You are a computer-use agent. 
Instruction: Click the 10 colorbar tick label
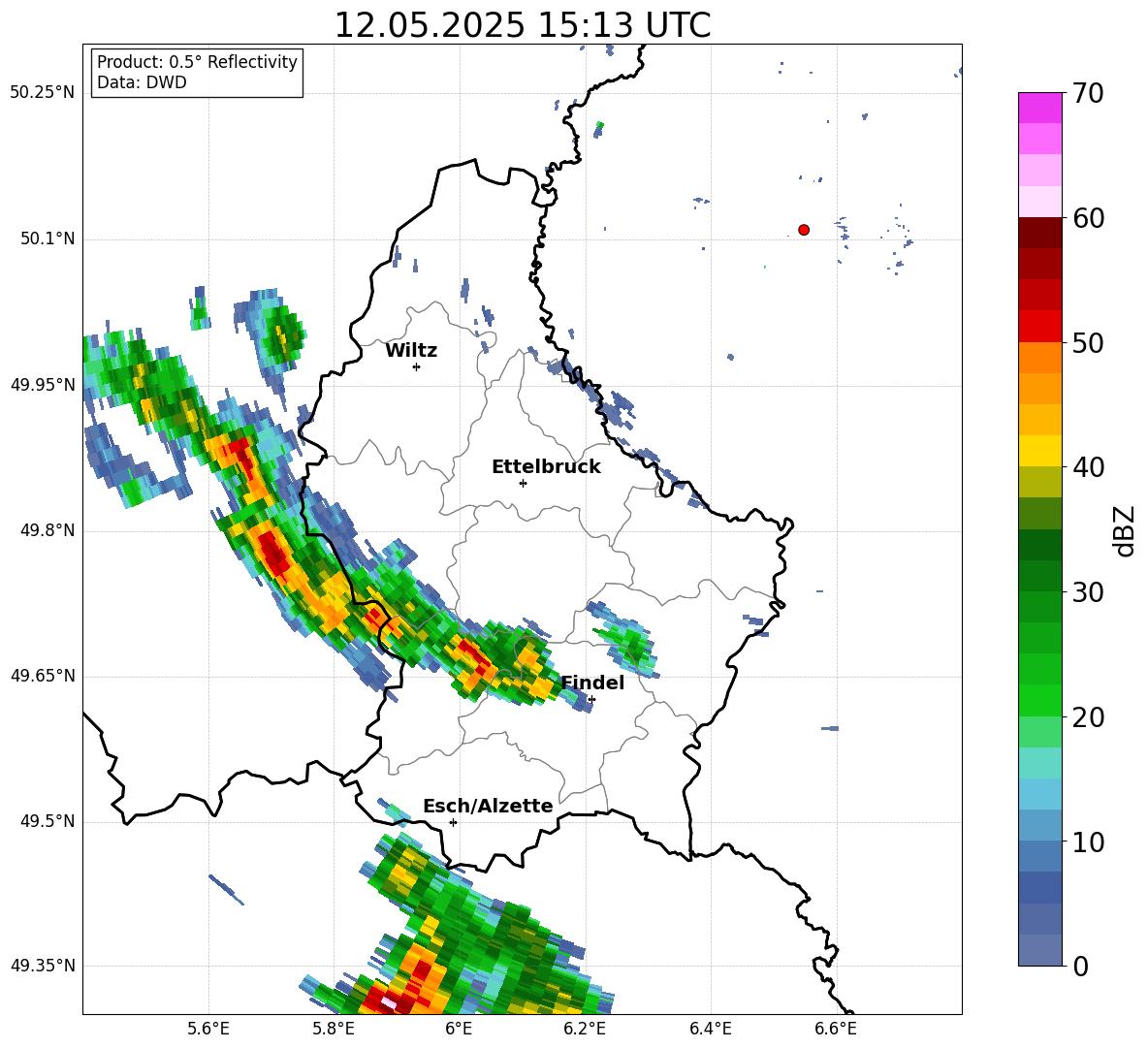(1088, 842)
